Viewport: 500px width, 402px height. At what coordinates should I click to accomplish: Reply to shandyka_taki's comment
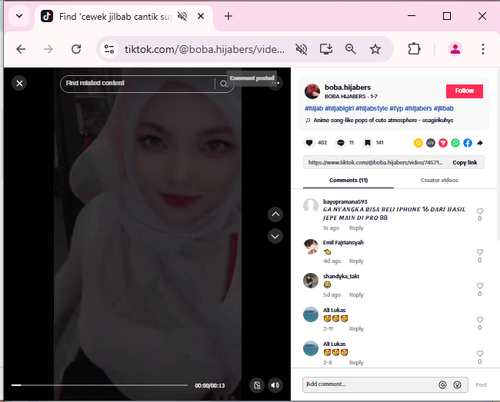point(356,295)
